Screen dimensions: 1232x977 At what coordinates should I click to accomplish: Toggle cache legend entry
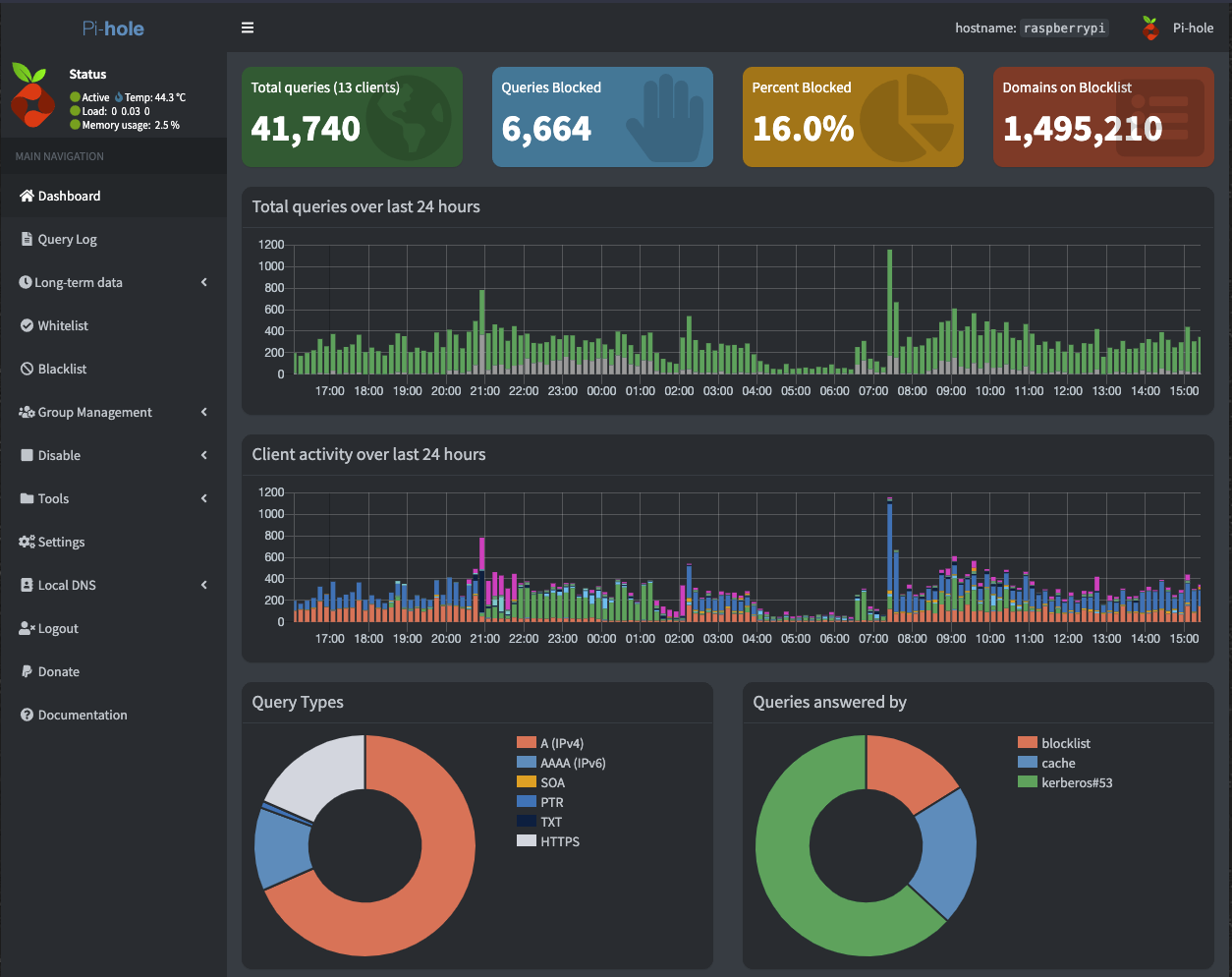1046,763
